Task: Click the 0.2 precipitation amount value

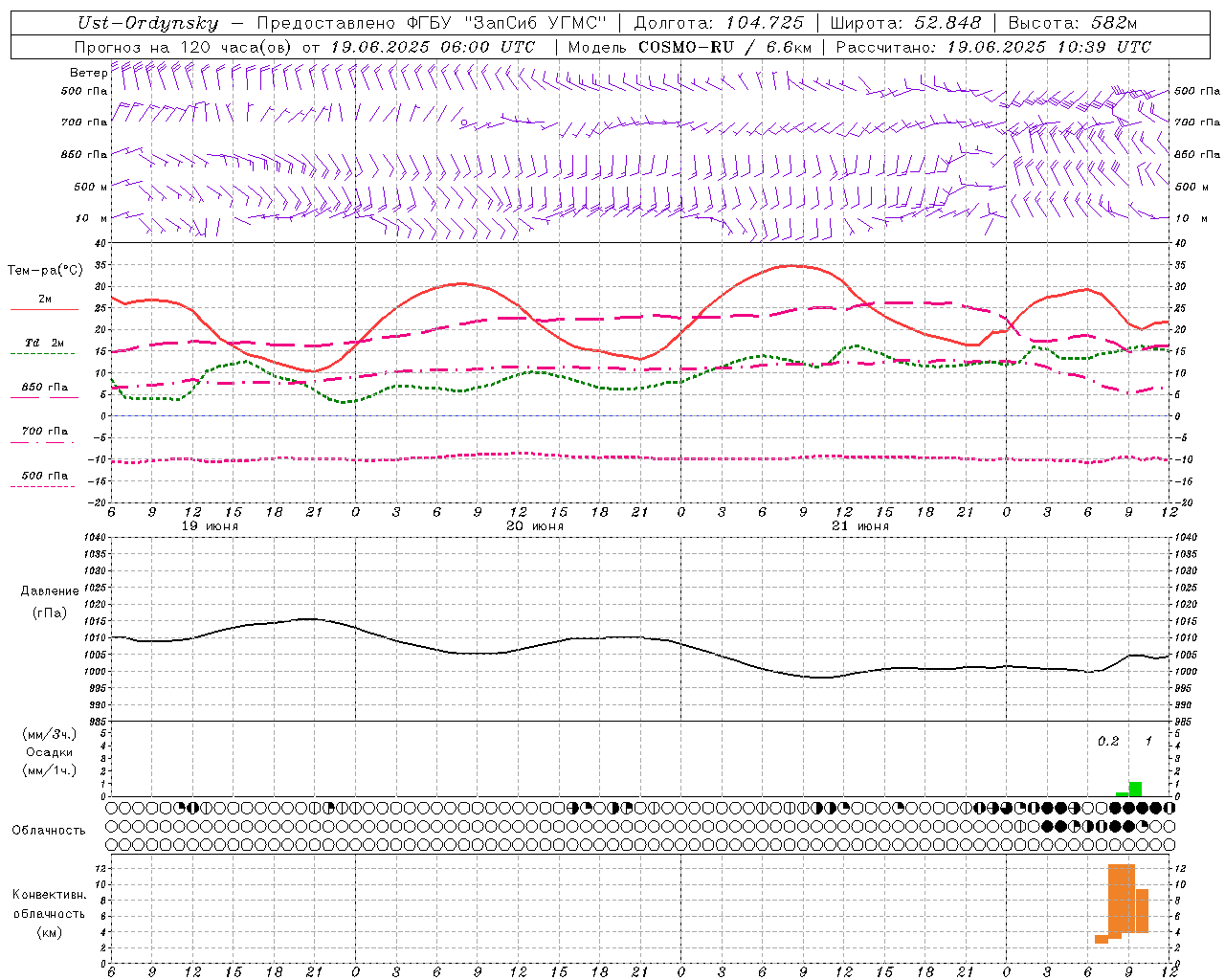Action: (1108, 741)
